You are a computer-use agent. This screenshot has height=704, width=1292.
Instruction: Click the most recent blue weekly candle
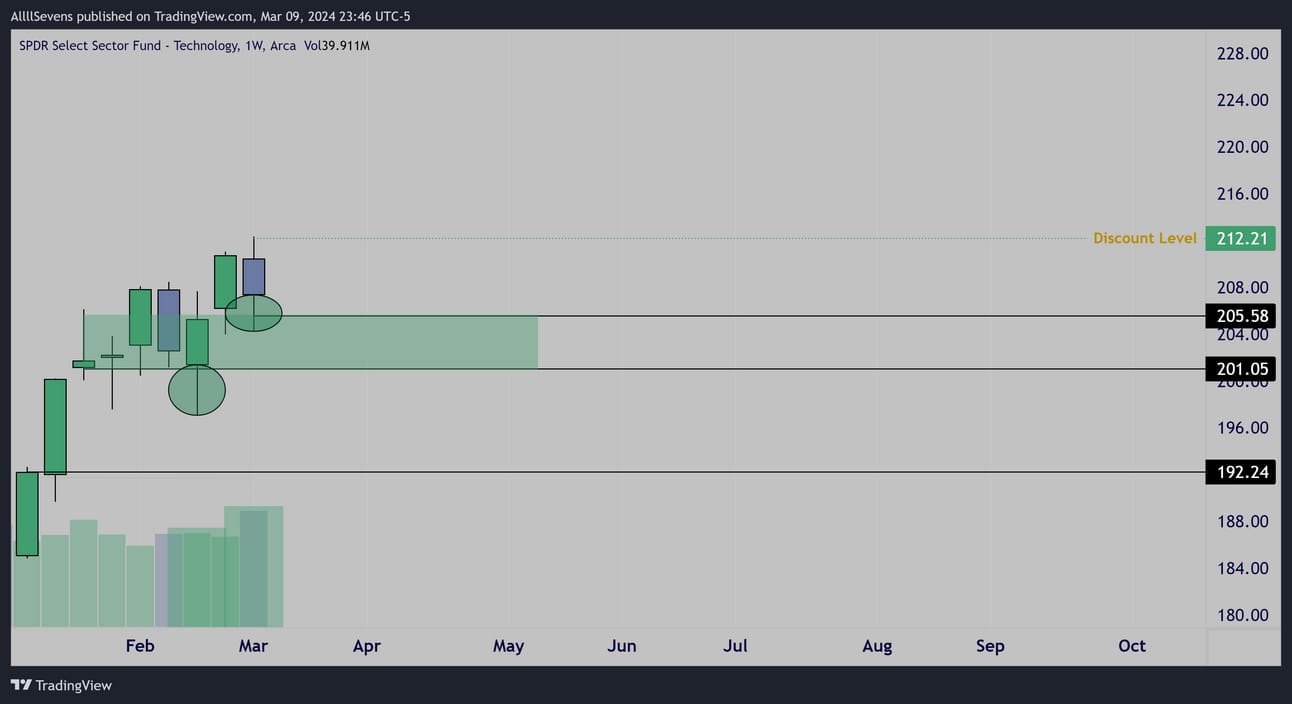254,276
